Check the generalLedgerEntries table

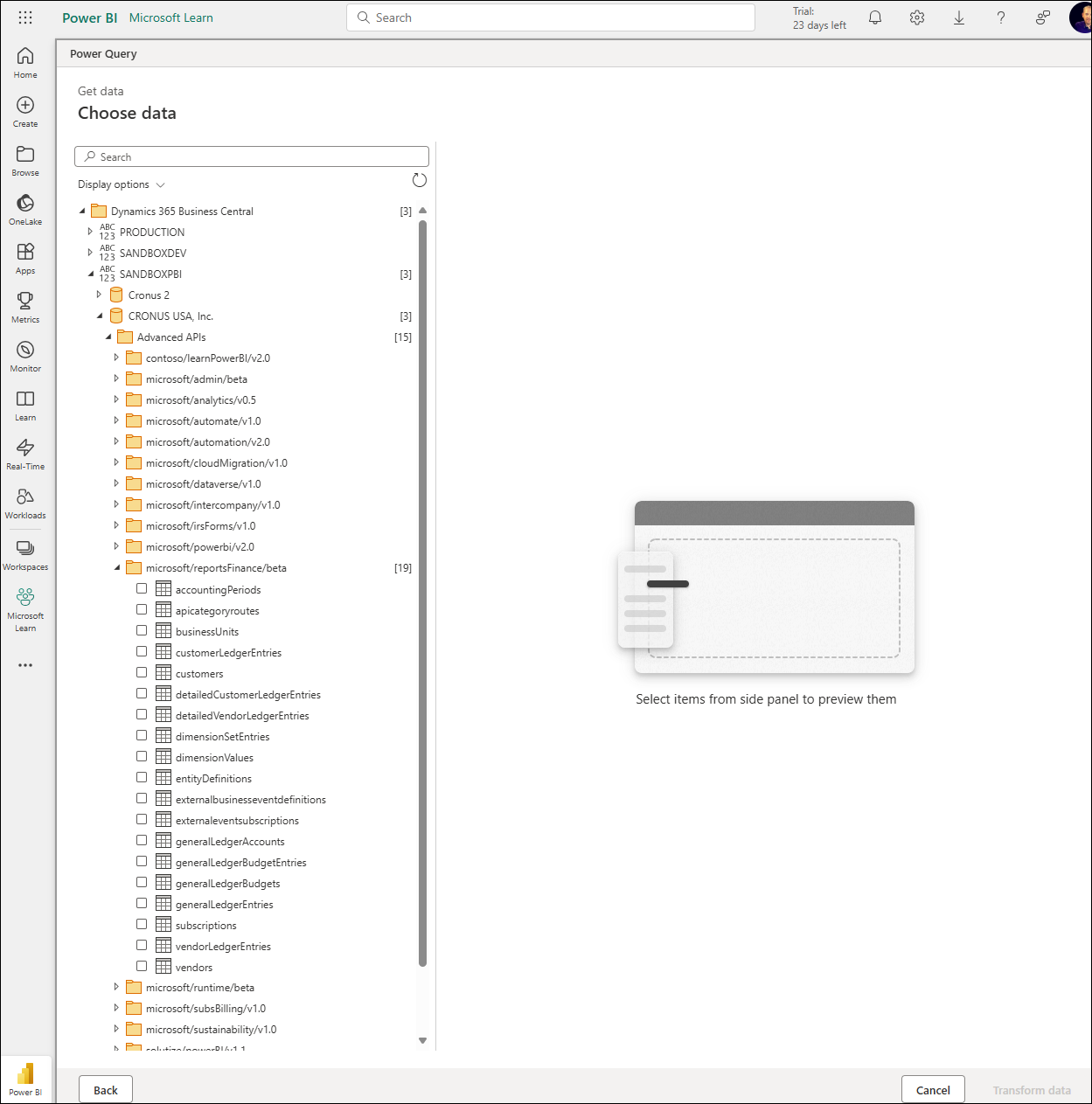pos(142,903)
